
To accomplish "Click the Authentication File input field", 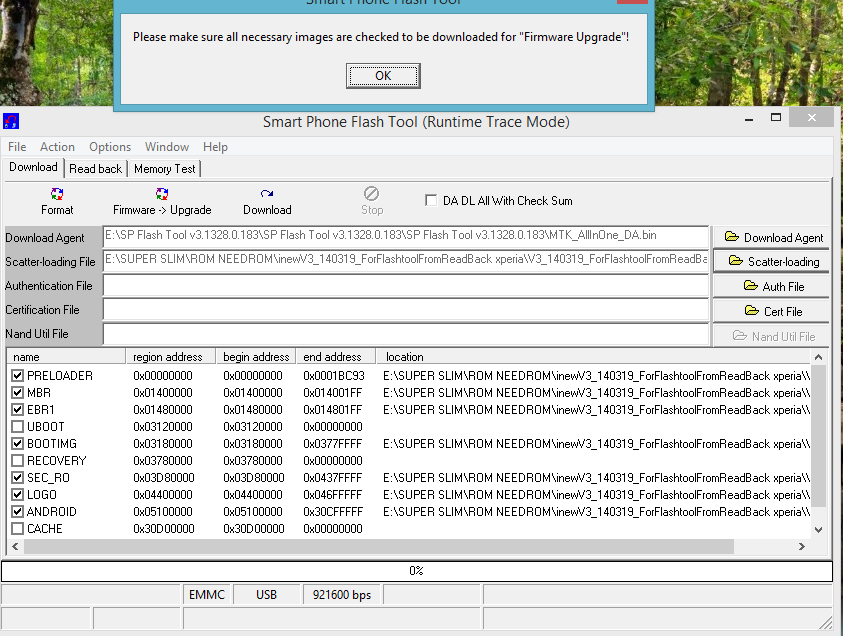I will tap(406, 285).
